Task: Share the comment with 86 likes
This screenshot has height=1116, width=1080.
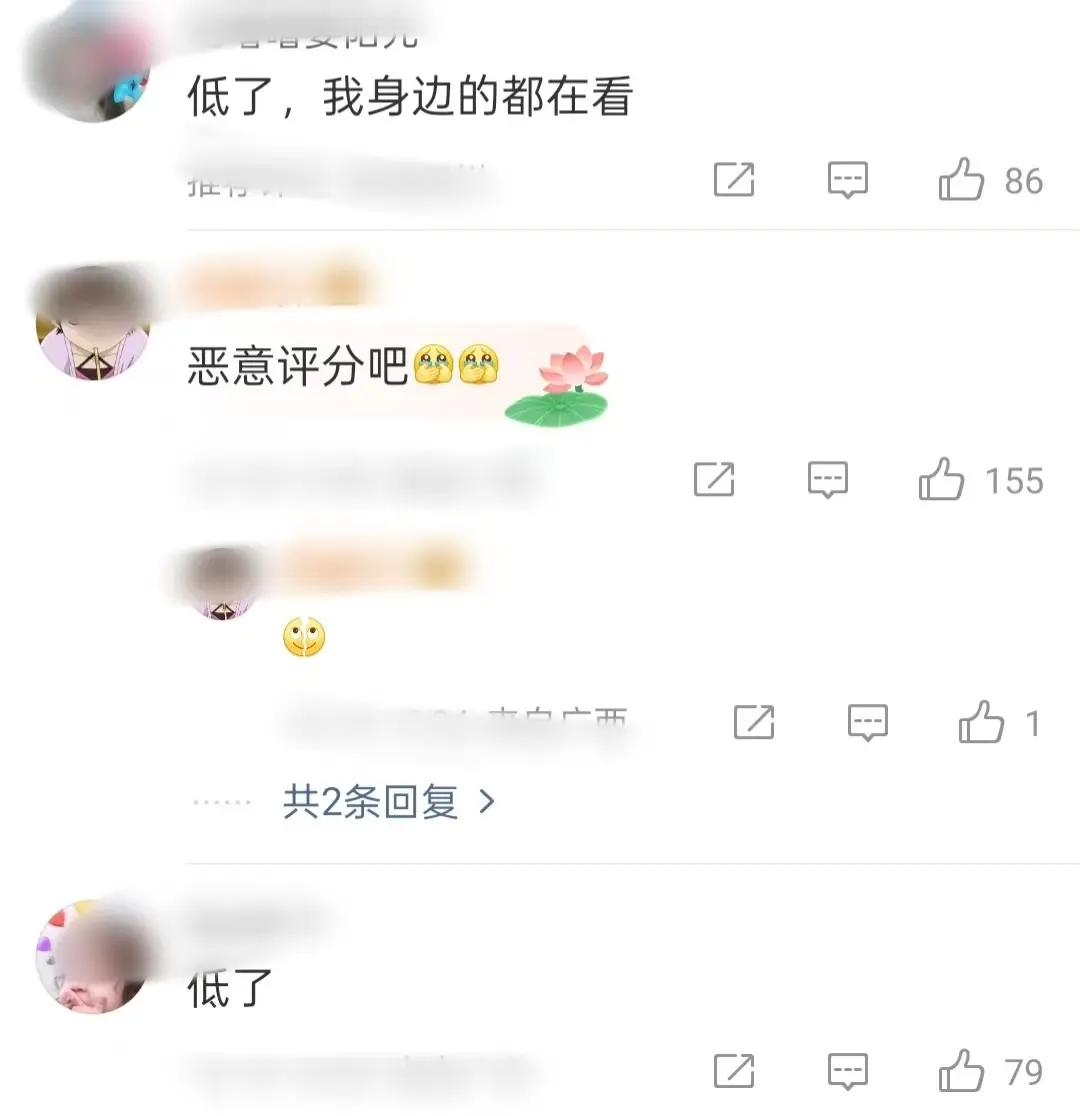Action: coord(734,179)
